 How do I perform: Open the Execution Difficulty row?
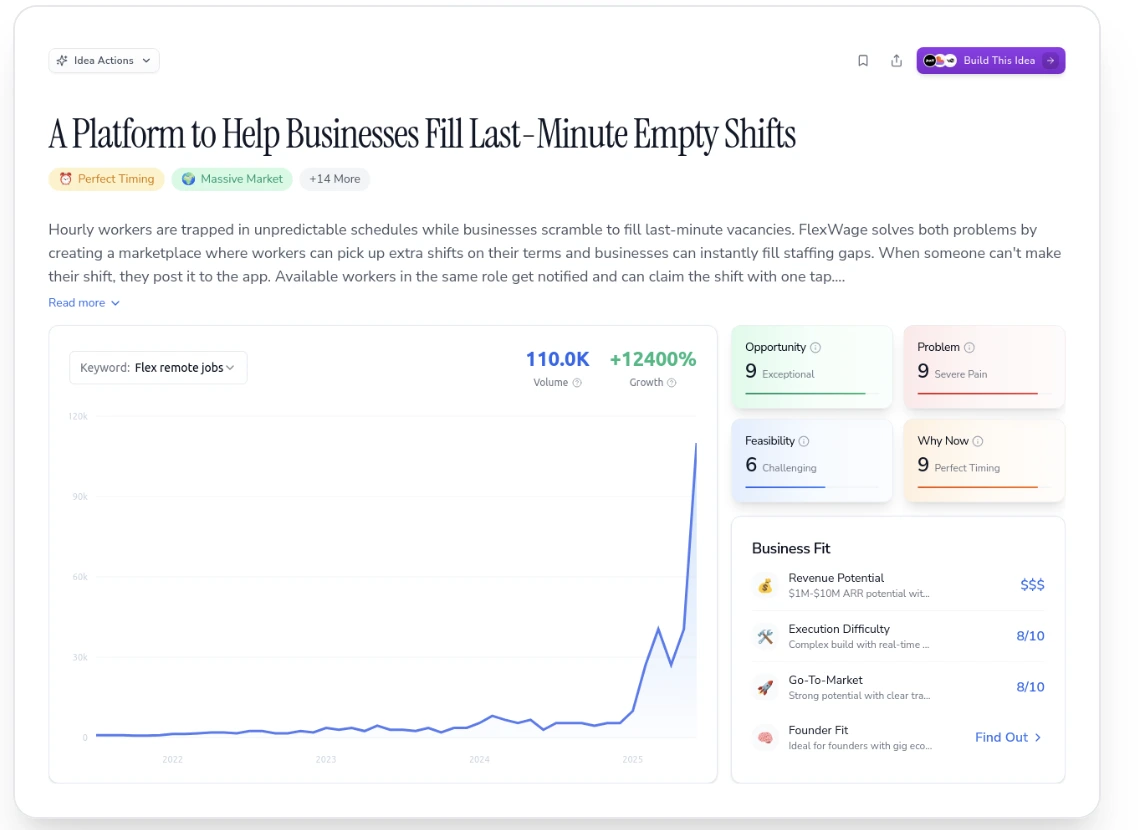tap(898, 636)
